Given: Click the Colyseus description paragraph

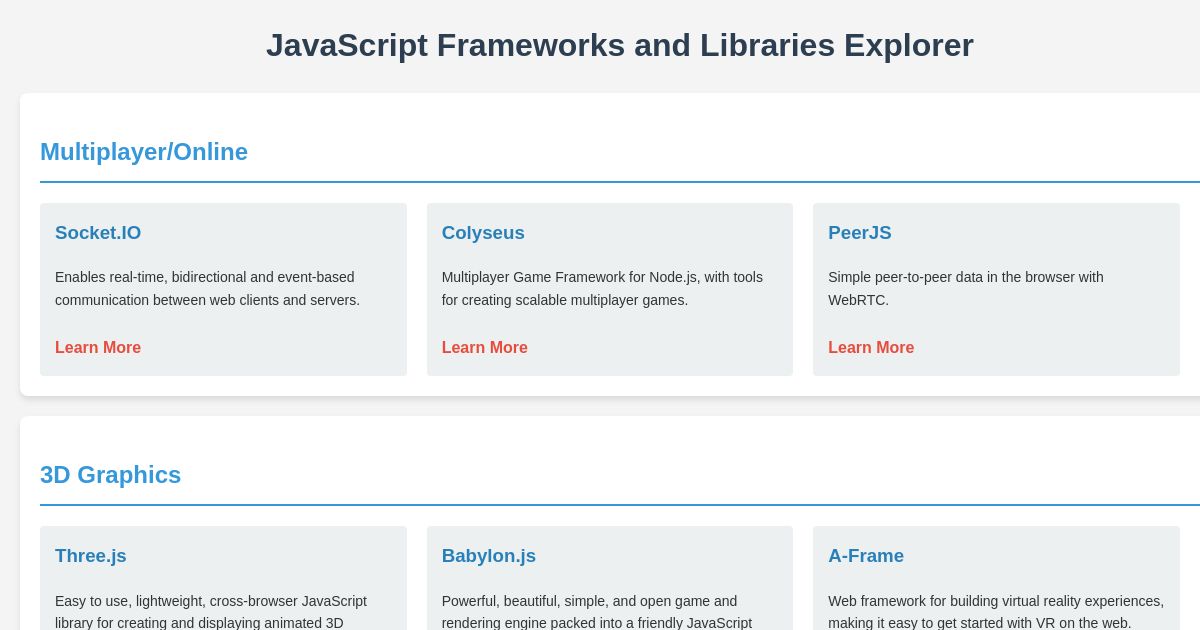Looking at the screenshot, I should 601,288.
